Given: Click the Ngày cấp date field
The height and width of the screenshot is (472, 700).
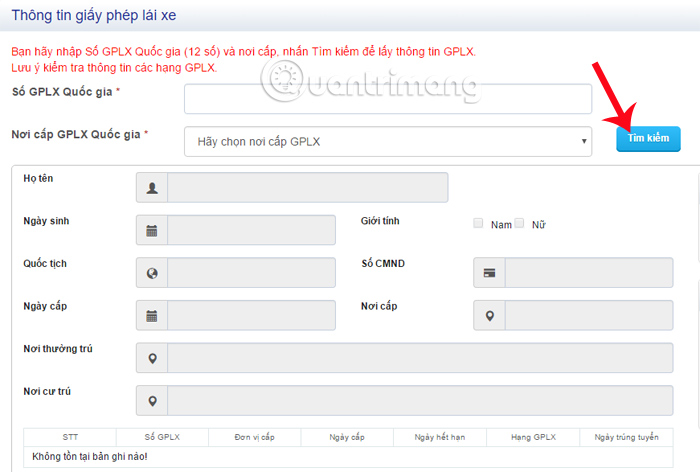Looking at the screenshot, I should [x=251, y=316].
